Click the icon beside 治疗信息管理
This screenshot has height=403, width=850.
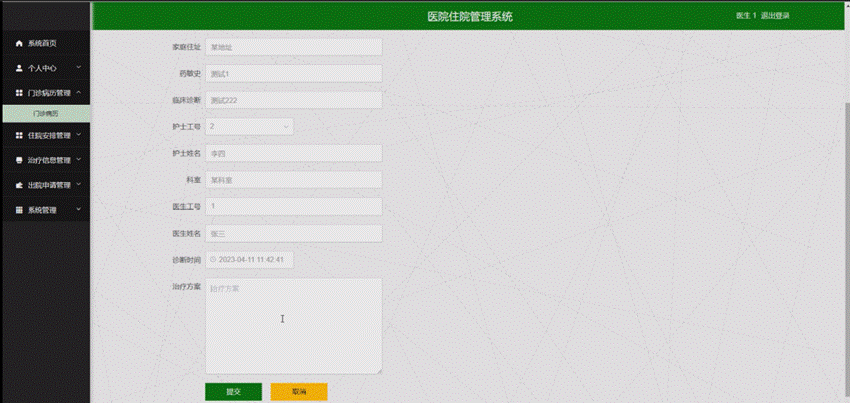point(20,160)
